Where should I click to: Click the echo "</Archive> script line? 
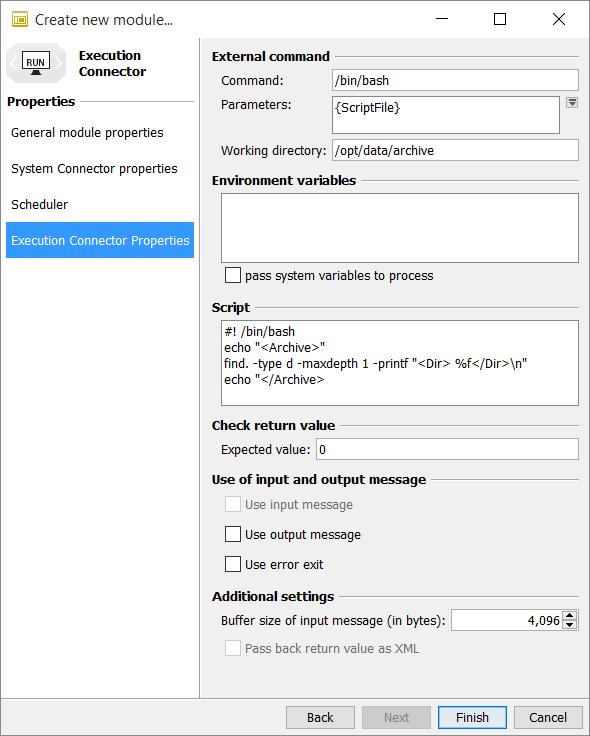click(x=274, y=380)
